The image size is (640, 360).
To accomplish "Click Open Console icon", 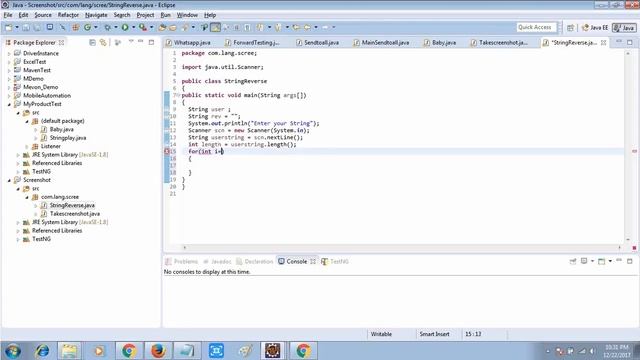I will tap(601, 261).
